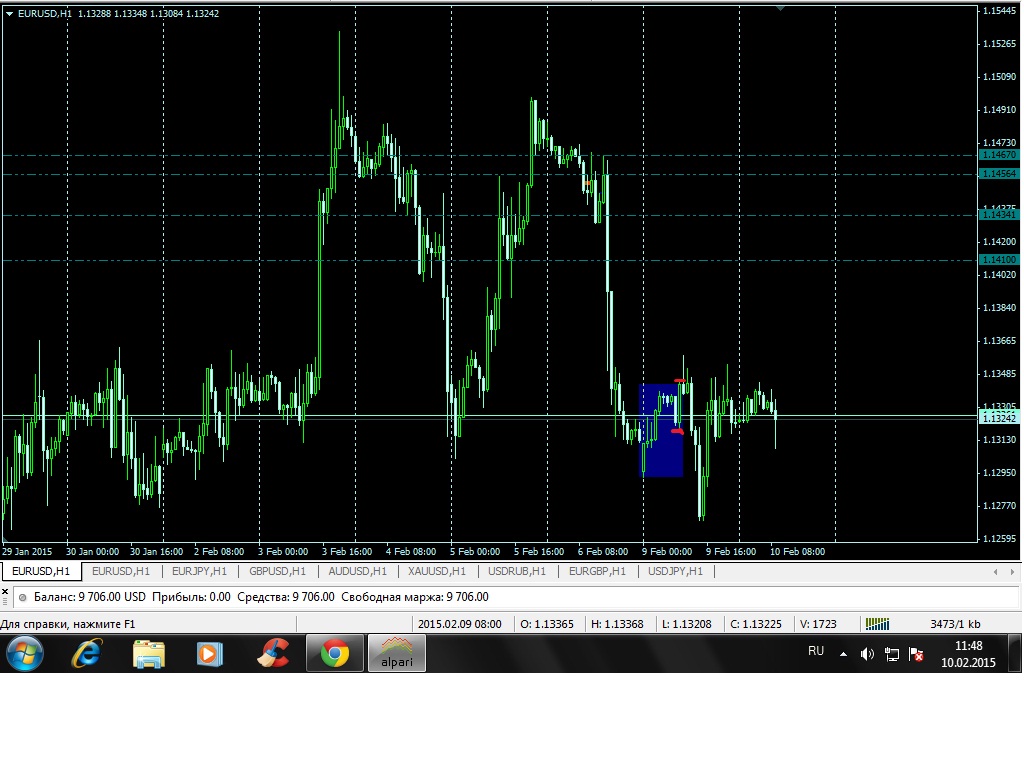This screenshot has width=1024, height=768.
Task: Select the 1.14341 horizontal level label
Action: pos(999,215)
